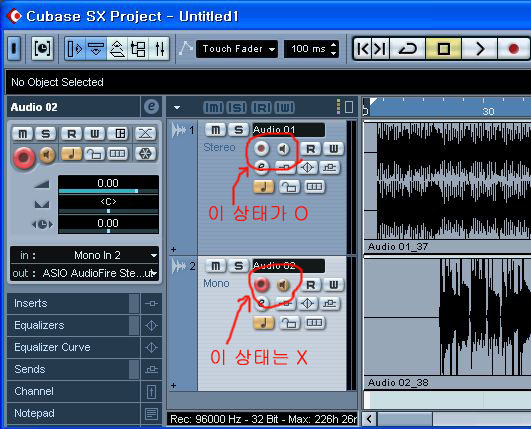Screen dimensions: 531x429
Task: Open the 'out: ASIO AudioFire' output dropdown
Action: click(x=84, y=273)
